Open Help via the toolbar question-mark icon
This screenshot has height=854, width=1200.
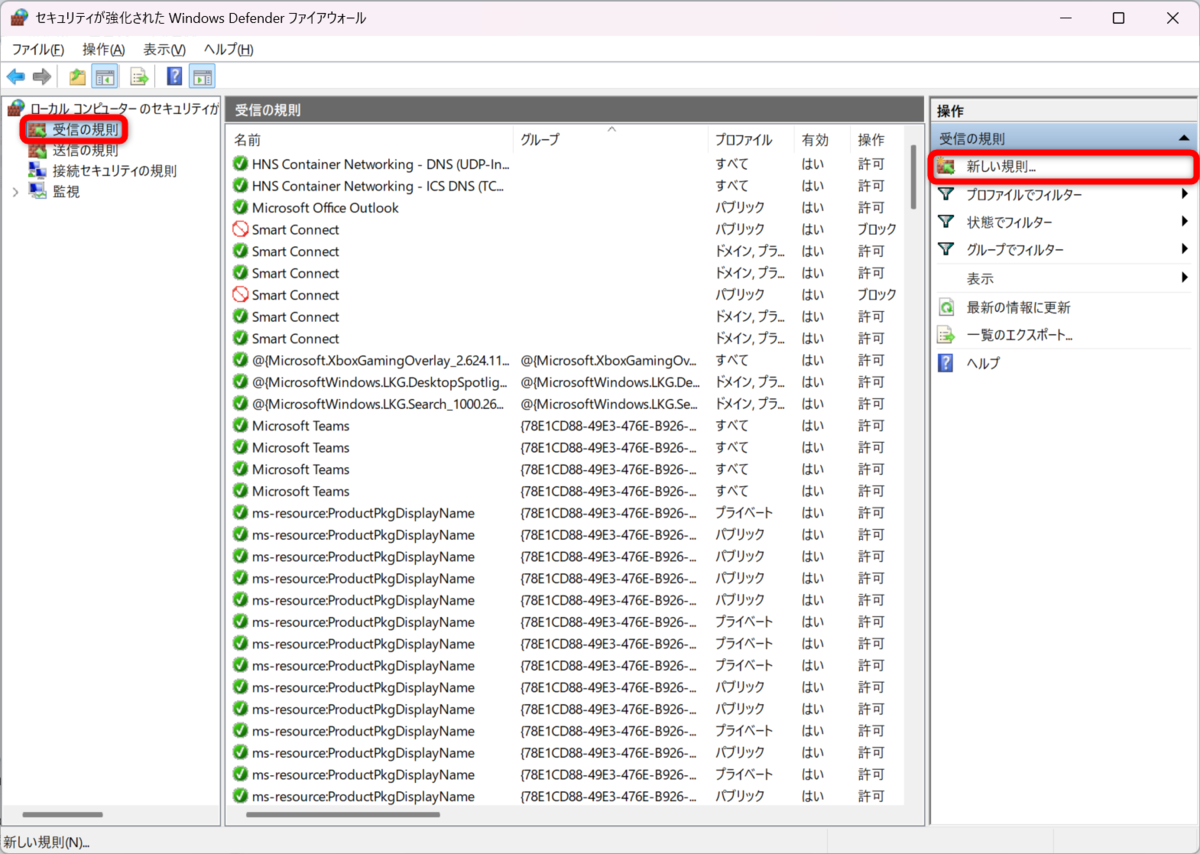click(174, 76)
